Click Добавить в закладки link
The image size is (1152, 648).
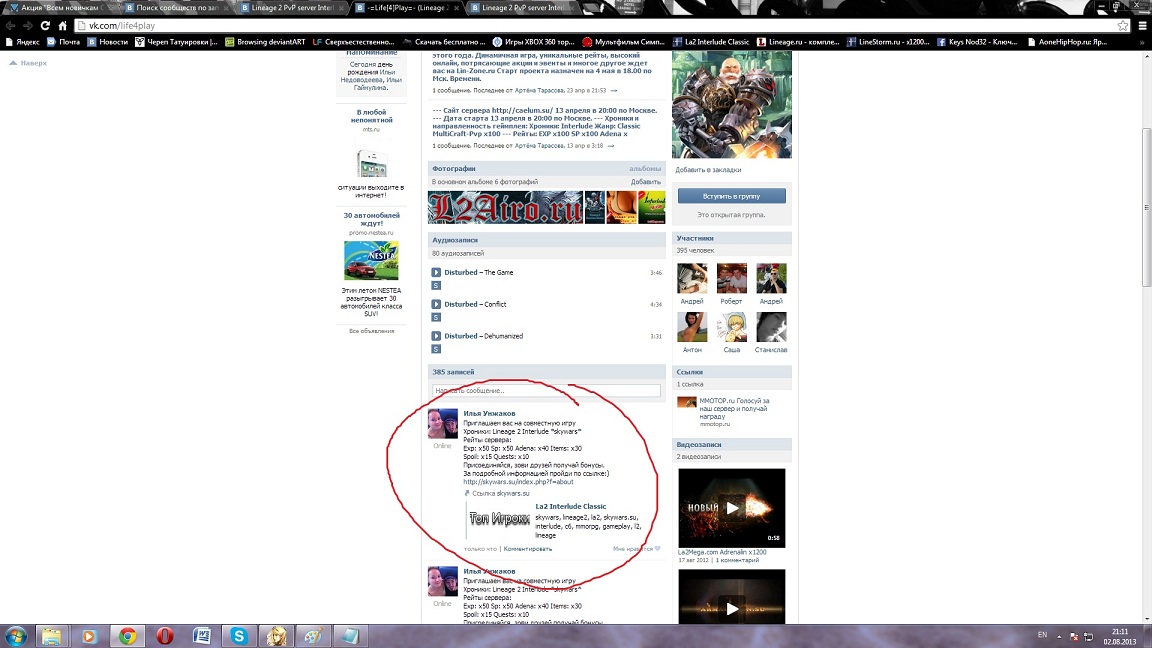tap(708, 170)
